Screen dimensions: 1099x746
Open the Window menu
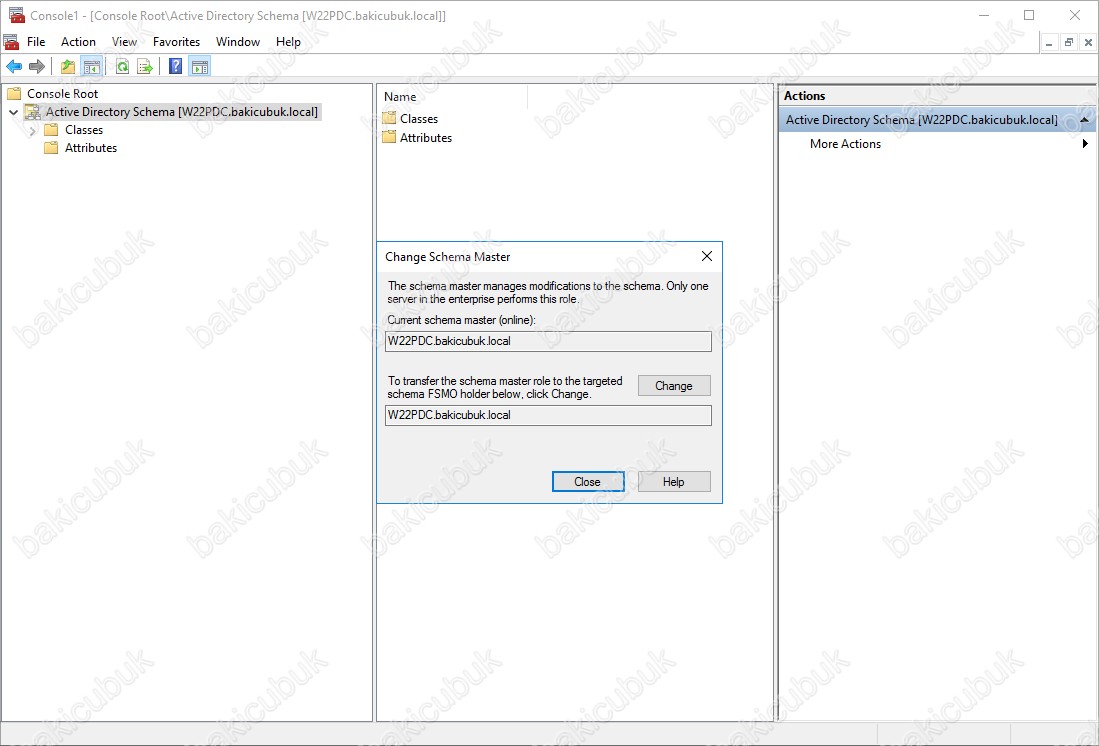238,41
